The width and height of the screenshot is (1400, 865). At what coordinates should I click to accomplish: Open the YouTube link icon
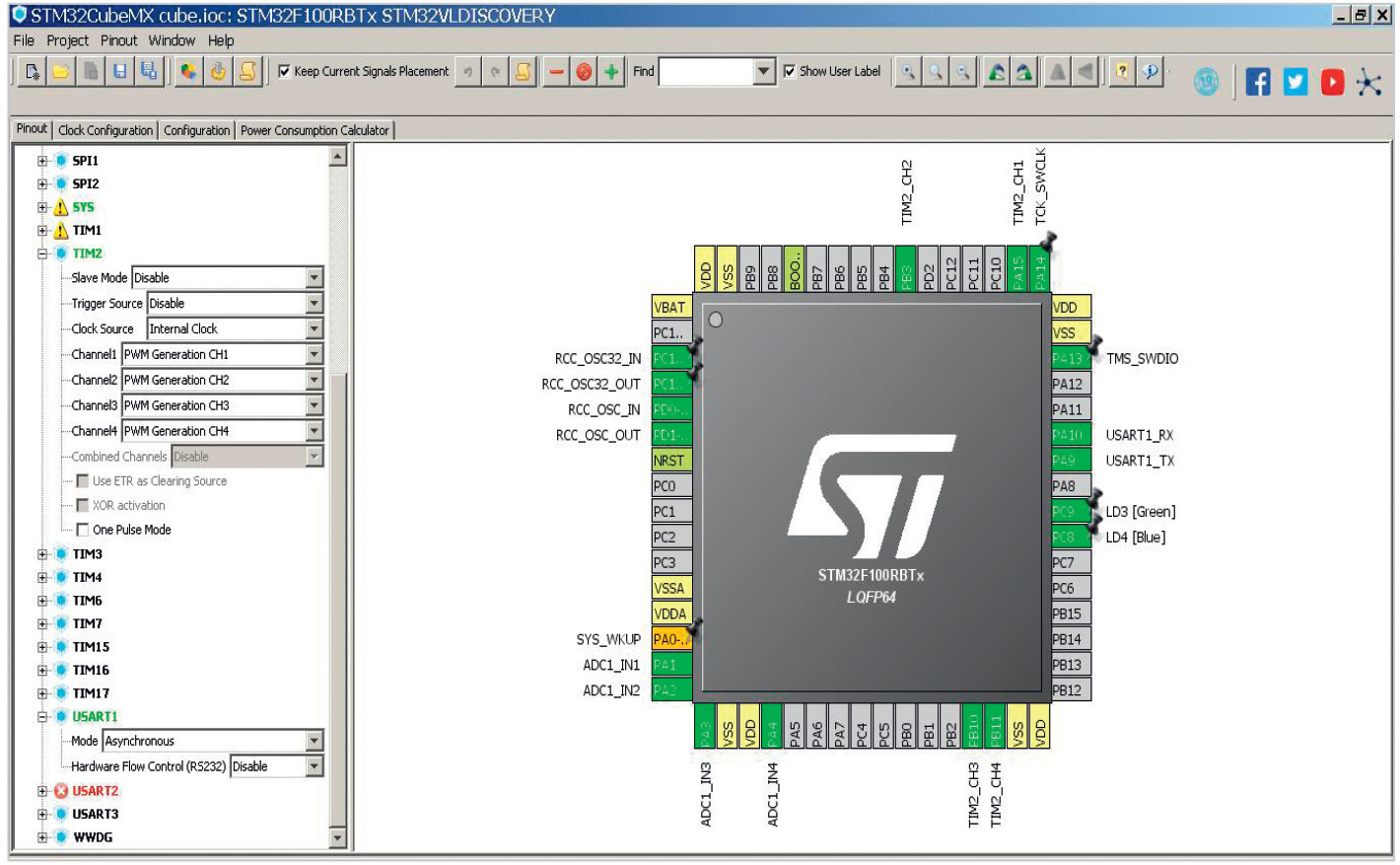(x=1332, y=82)
